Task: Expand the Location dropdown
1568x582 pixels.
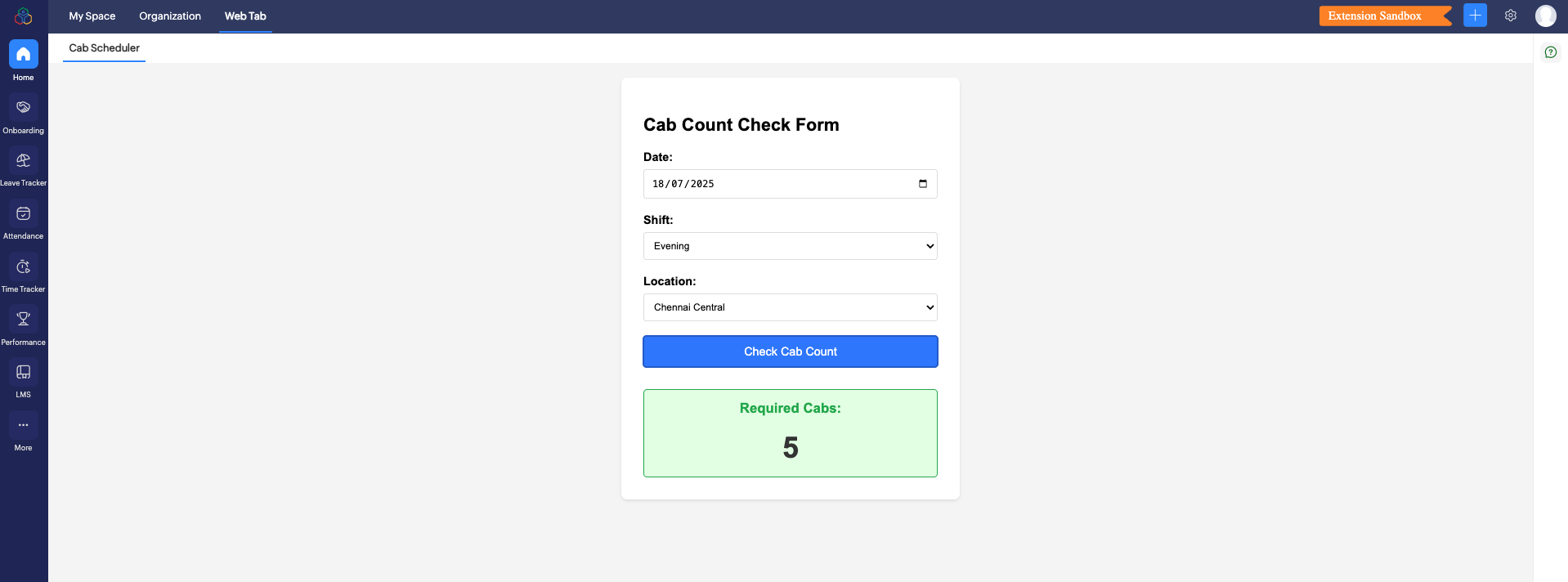Action: (790, 307)
